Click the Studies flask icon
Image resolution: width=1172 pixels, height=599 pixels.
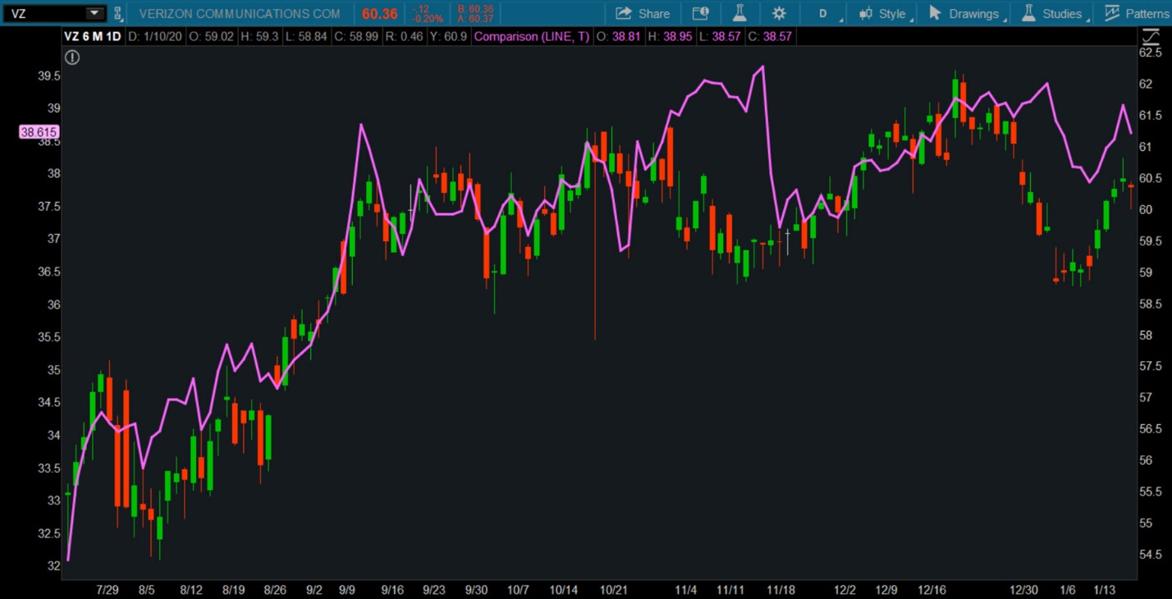point(1028,13)
